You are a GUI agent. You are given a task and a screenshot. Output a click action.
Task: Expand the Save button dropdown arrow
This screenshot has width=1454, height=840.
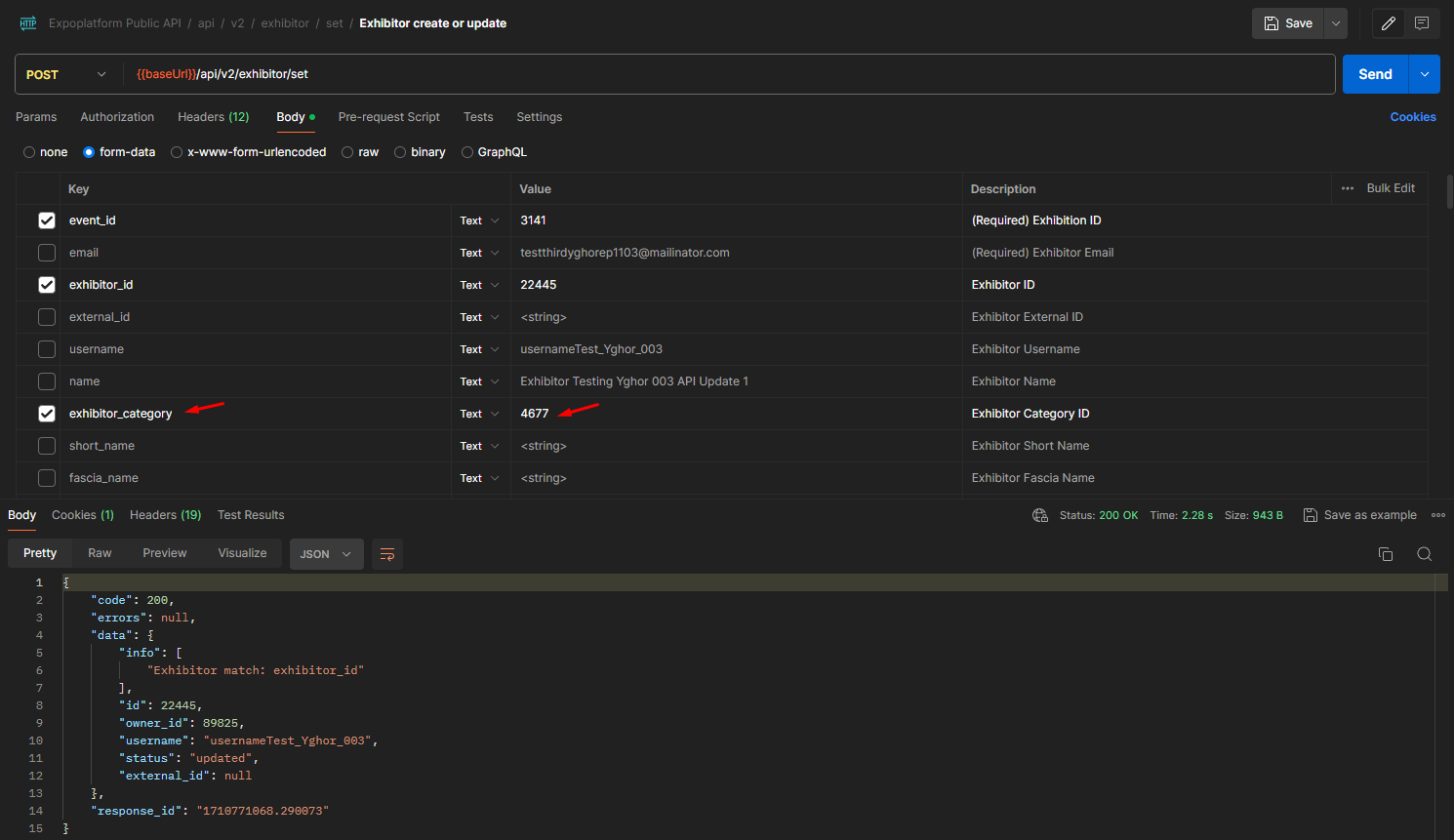point(1336,23)
